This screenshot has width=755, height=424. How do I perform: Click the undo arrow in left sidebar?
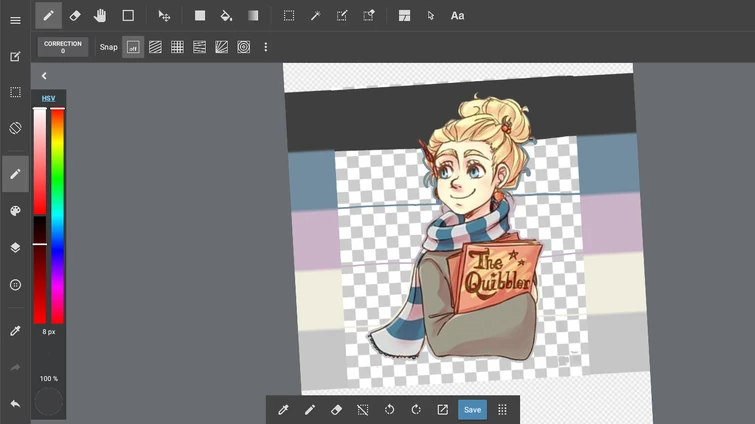click(15, 404)
